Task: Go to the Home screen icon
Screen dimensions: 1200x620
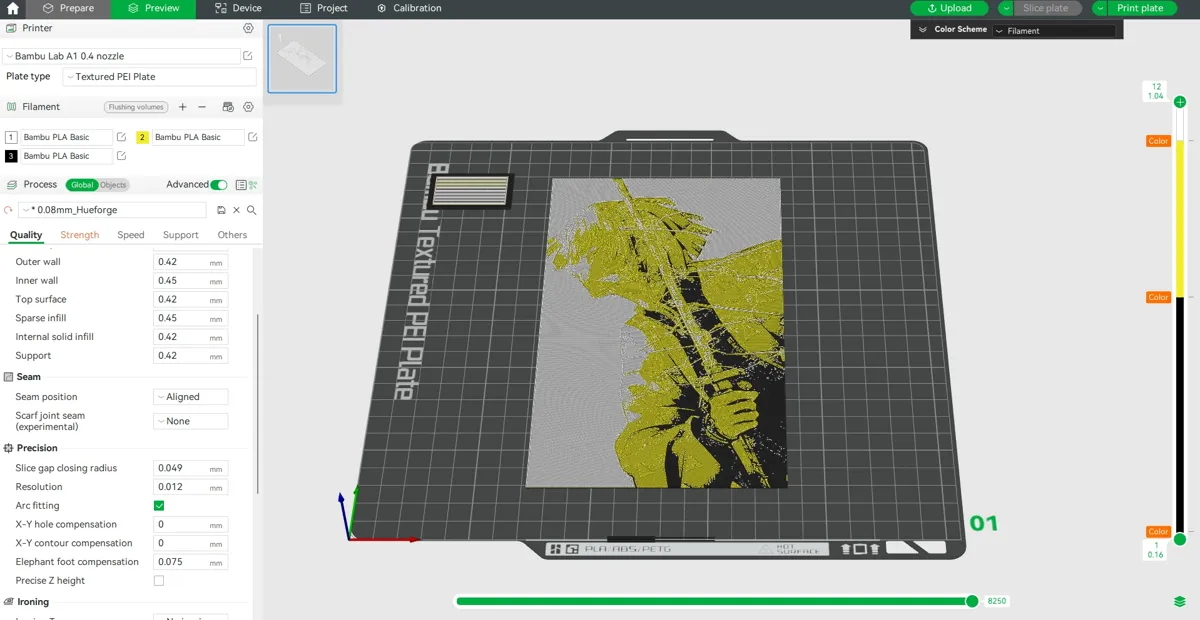Action: 12,8
